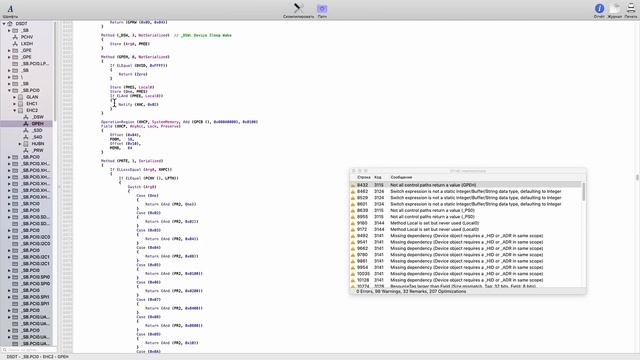Expand the backslash root scope
640x360 pixels.
9,77
